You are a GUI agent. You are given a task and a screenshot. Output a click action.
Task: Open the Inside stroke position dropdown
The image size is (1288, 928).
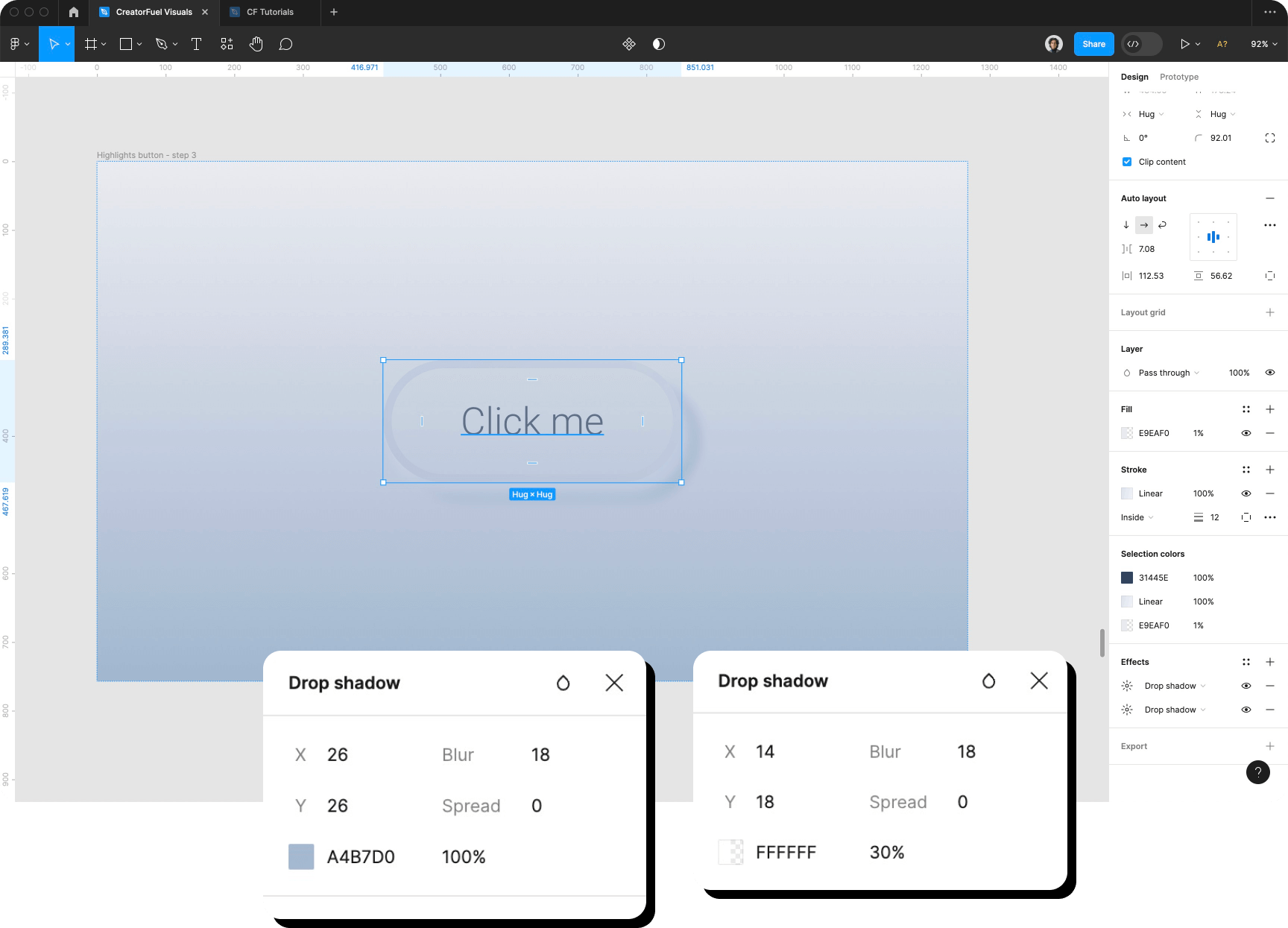click(1136, 517)
